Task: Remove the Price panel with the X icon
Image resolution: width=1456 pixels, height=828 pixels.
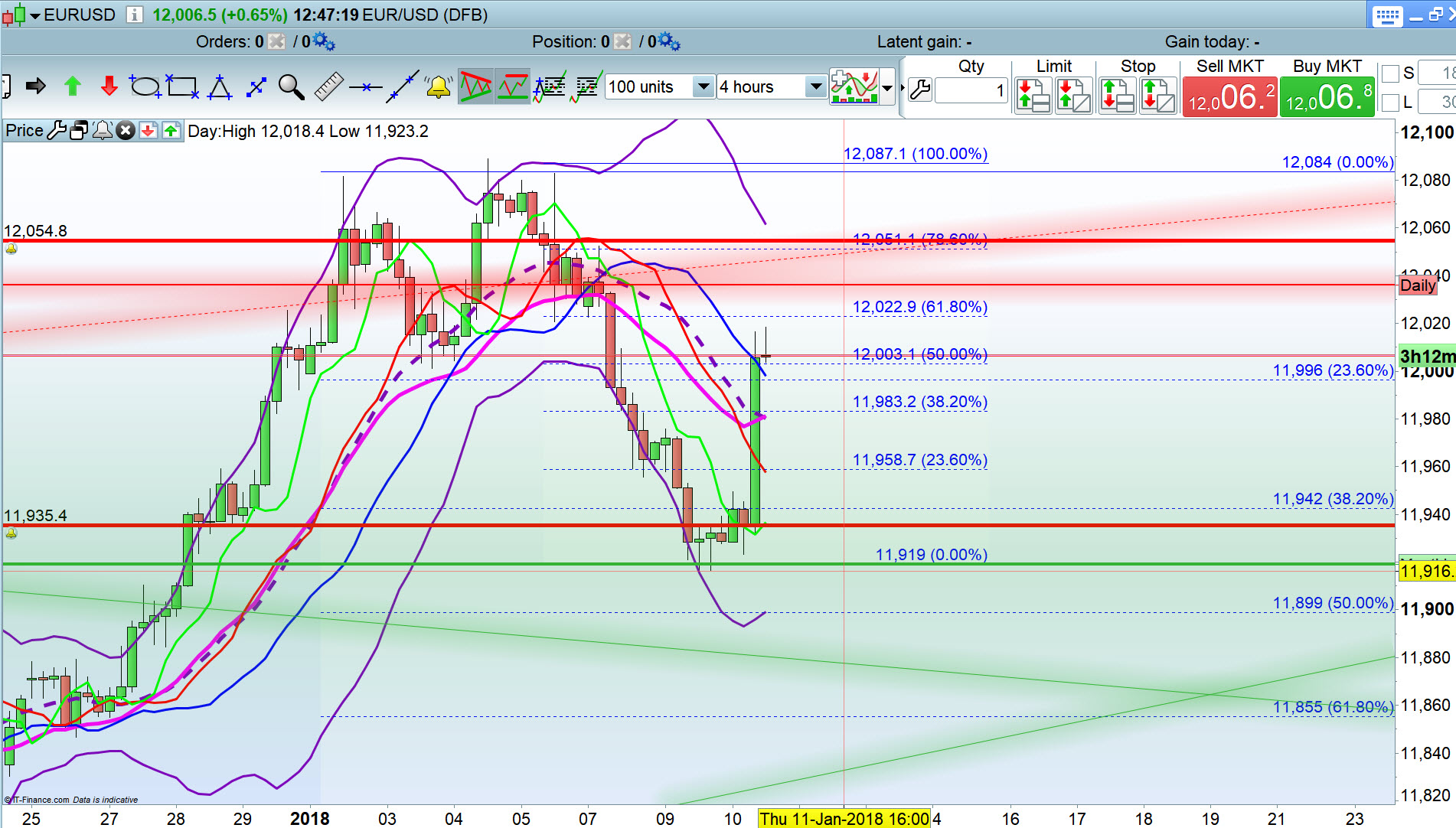Action: [x=126, y=131]
